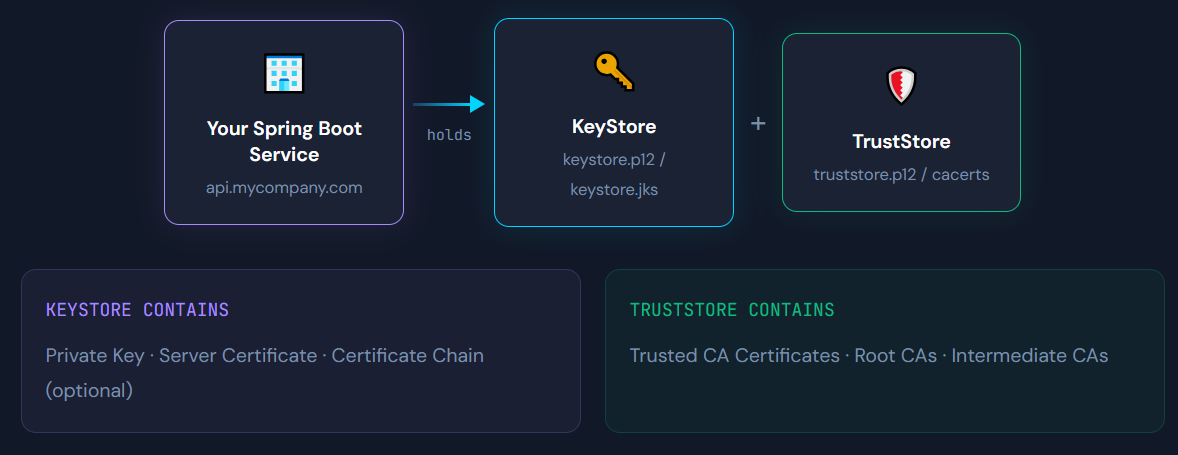Image resolution: width=1178 pixels, height=455 pixels.
Task: Click the "keystore.p12 /" filename text
Action: tap(614, 160)
